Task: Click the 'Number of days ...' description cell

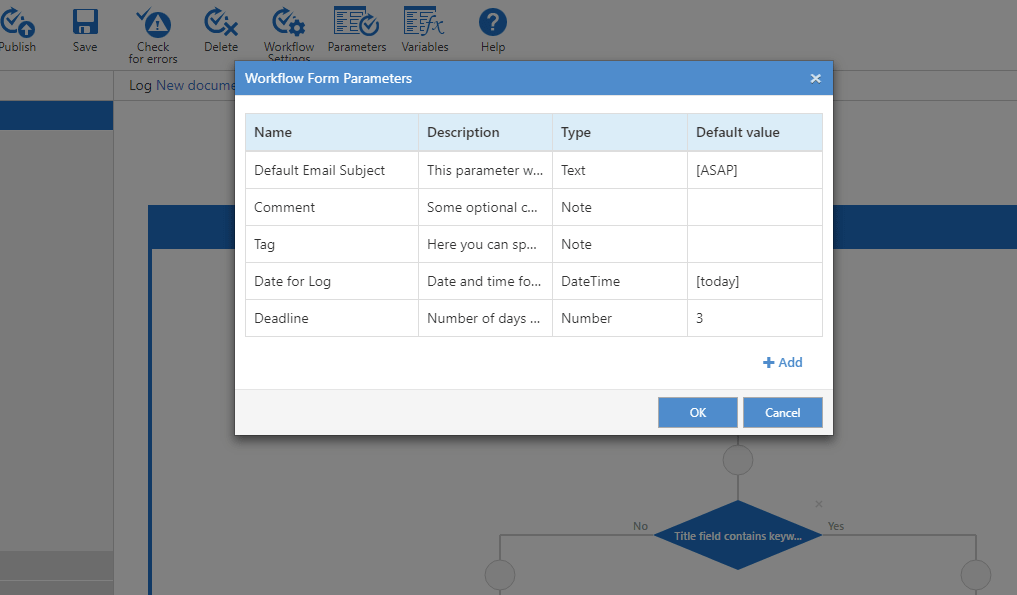Action: pyautogui.click(x=486, y=318)
